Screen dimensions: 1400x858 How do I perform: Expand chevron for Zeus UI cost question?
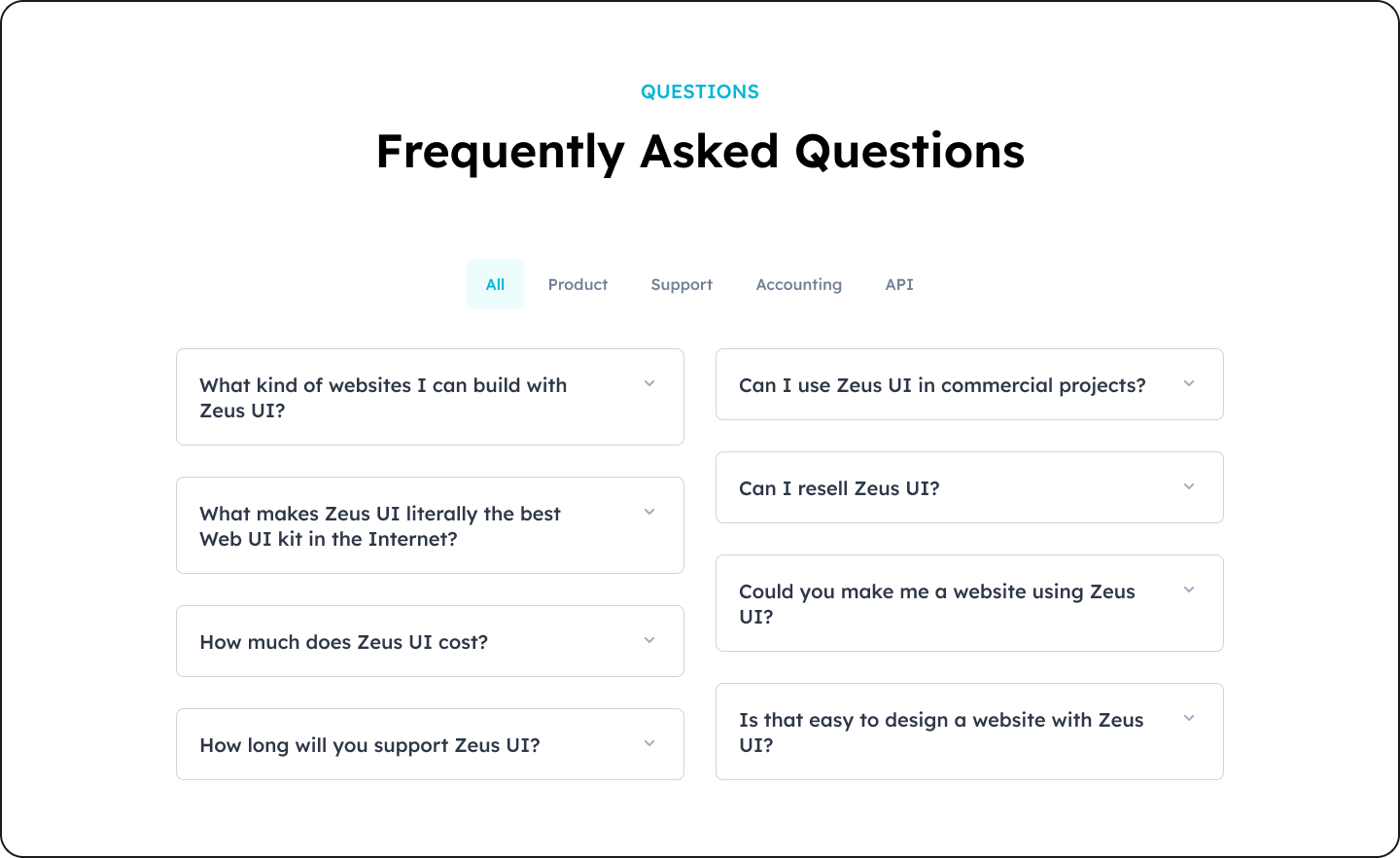[x=649, y=641]
